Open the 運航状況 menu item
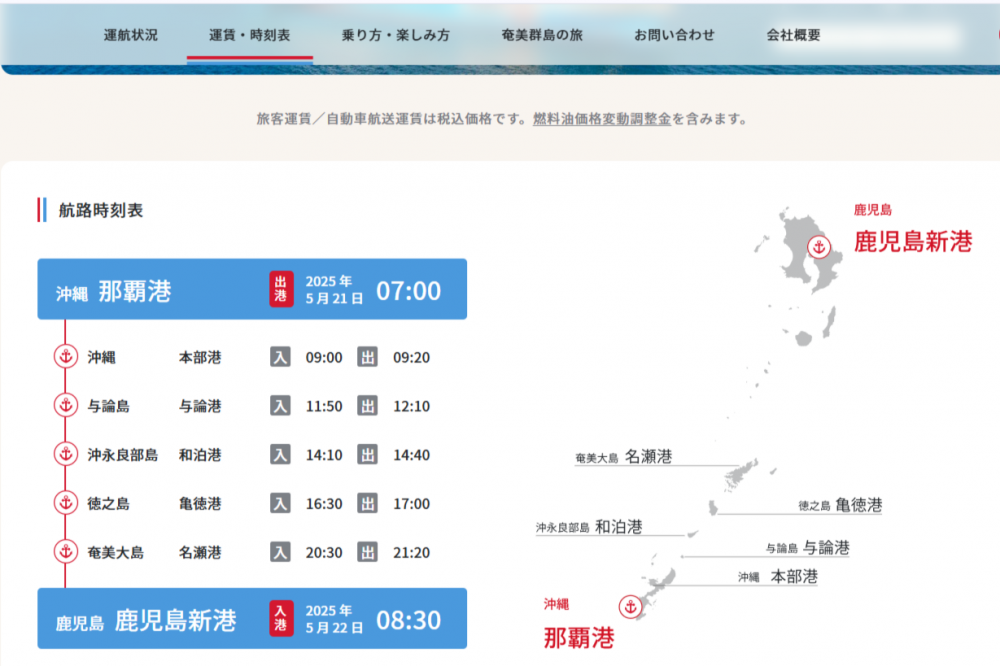The image size is (1000, 666). pyautogui.click(x=131, y=35)
